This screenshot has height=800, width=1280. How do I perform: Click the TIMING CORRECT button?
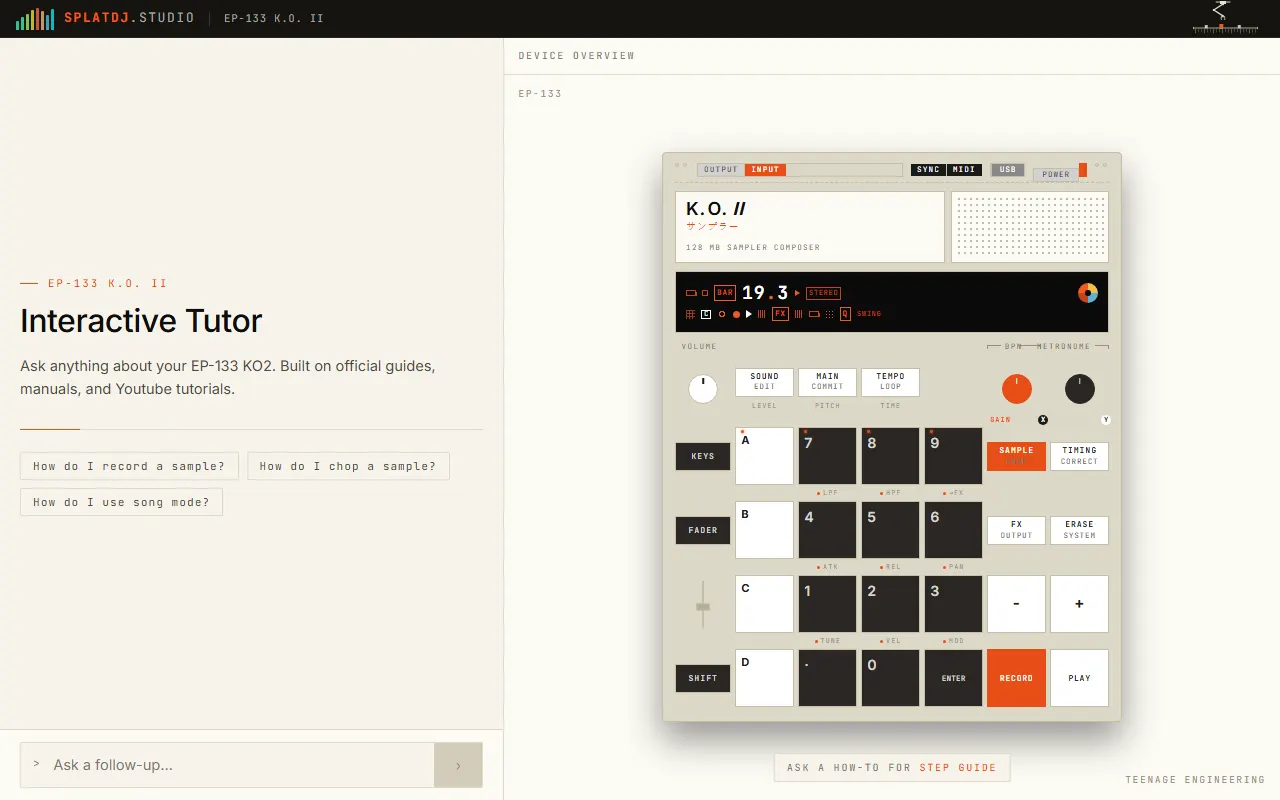(x=1080, y=457)
